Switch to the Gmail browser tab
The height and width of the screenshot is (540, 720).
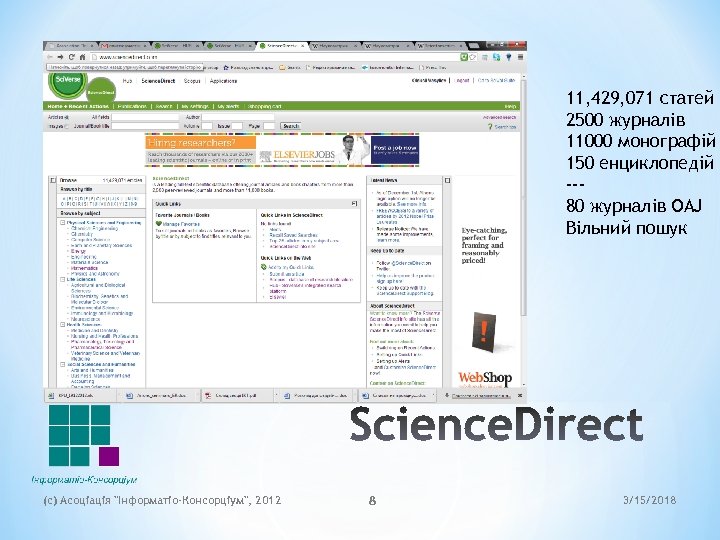point(123,45)
